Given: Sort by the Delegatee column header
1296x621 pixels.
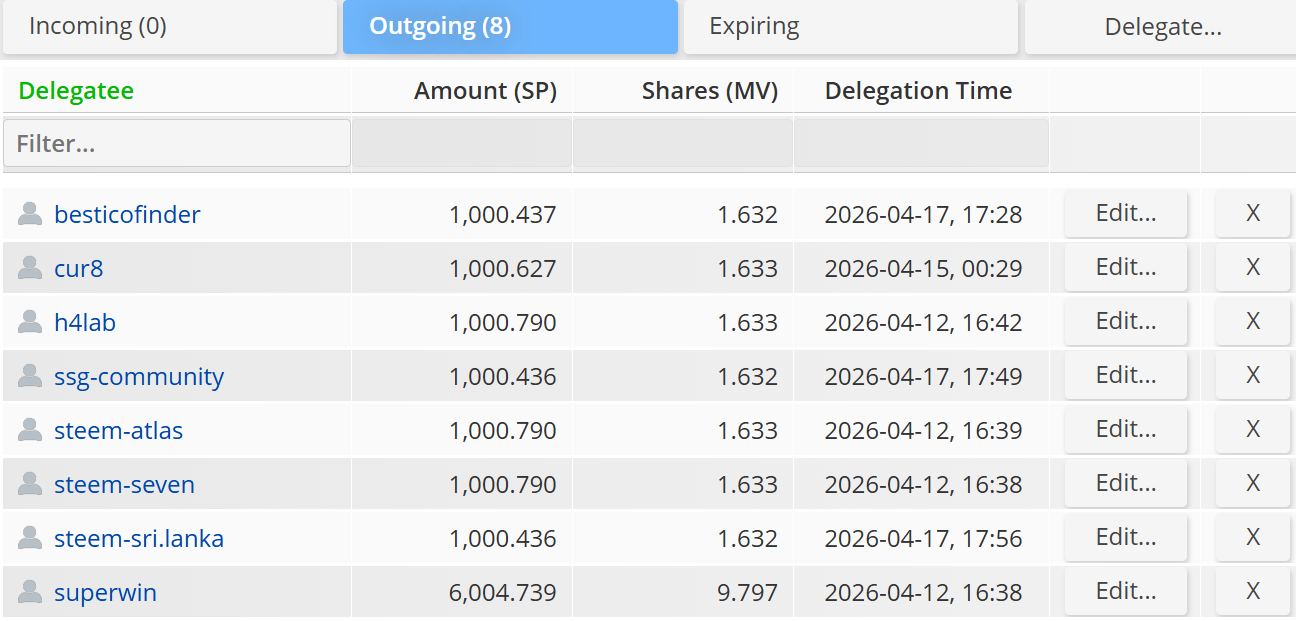Looking at the screenshot, I should click(x=76, y=91).
